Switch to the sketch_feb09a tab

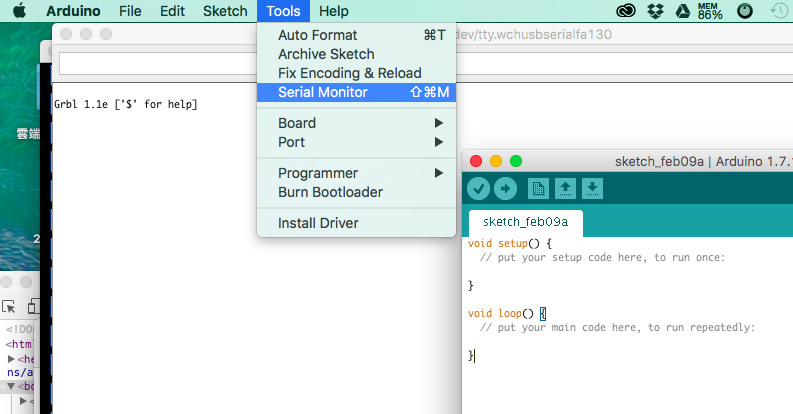525,222
